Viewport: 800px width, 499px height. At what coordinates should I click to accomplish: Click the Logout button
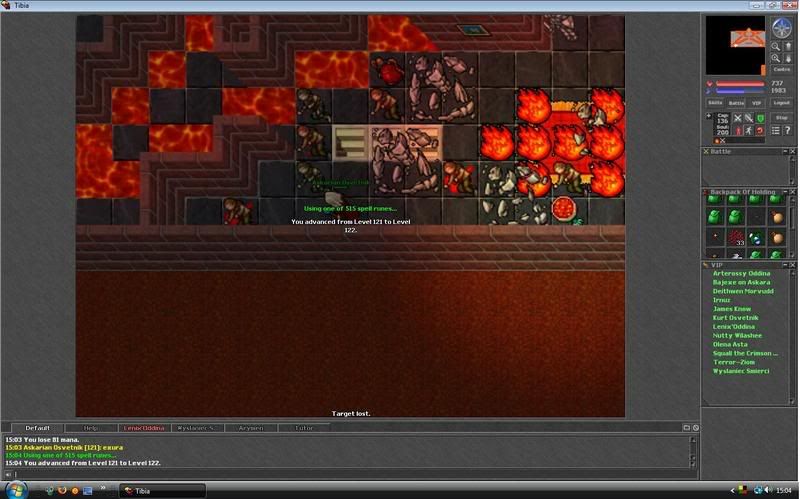[782, 103]
